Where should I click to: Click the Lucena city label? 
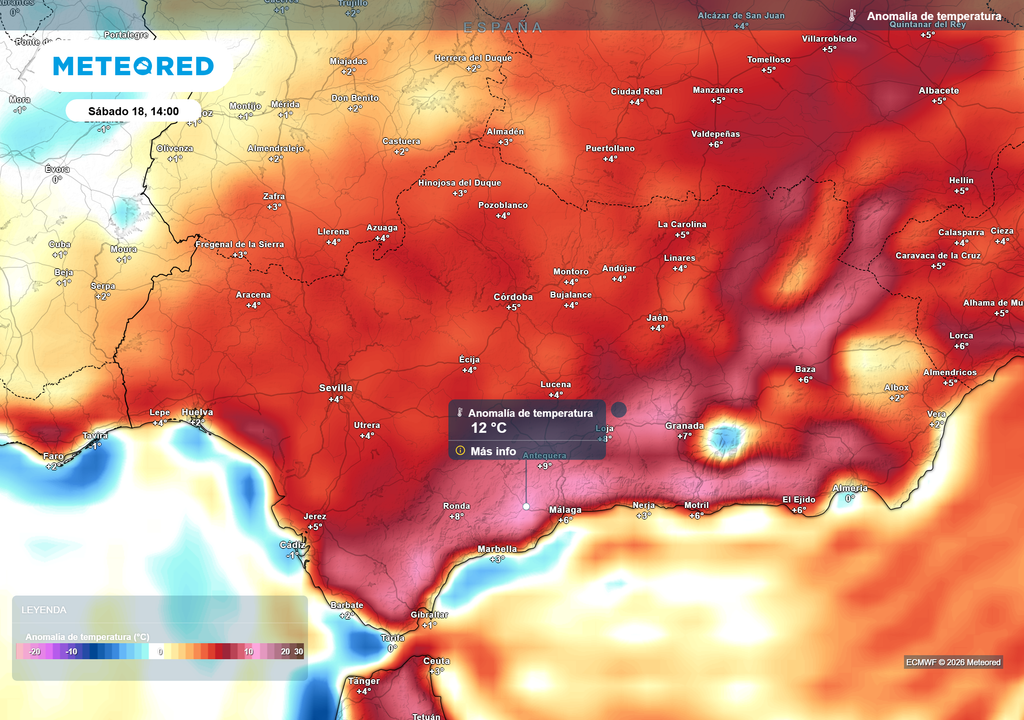click(556, 384)
